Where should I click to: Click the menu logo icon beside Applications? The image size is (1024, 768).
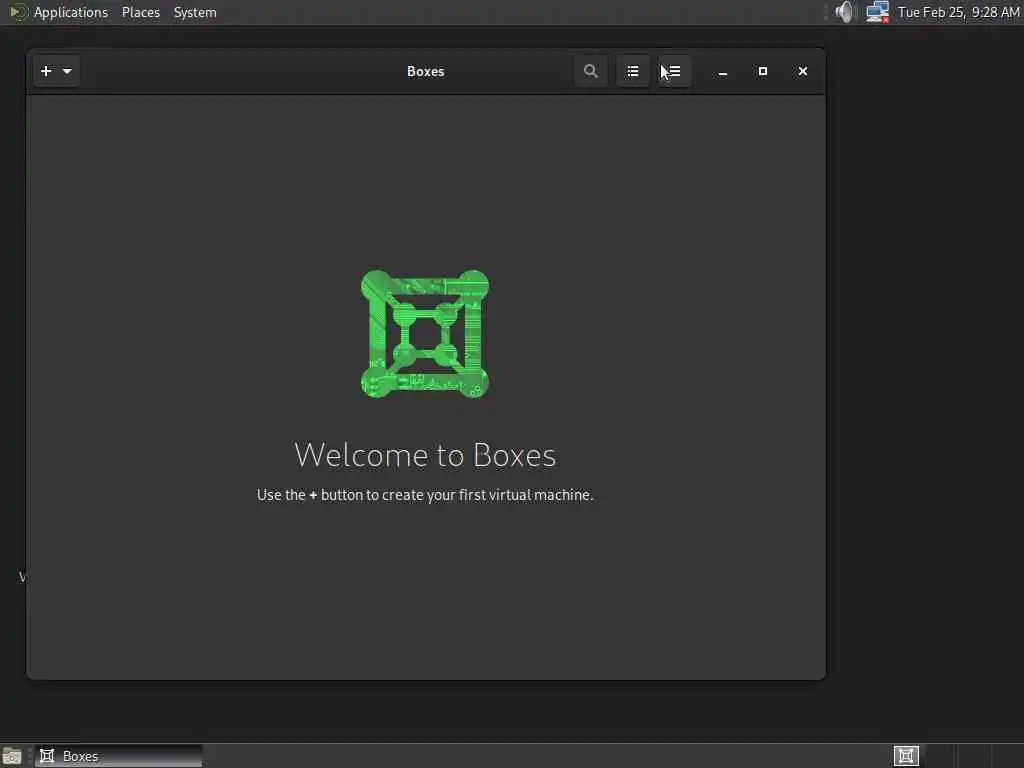(x=18, y=12)
